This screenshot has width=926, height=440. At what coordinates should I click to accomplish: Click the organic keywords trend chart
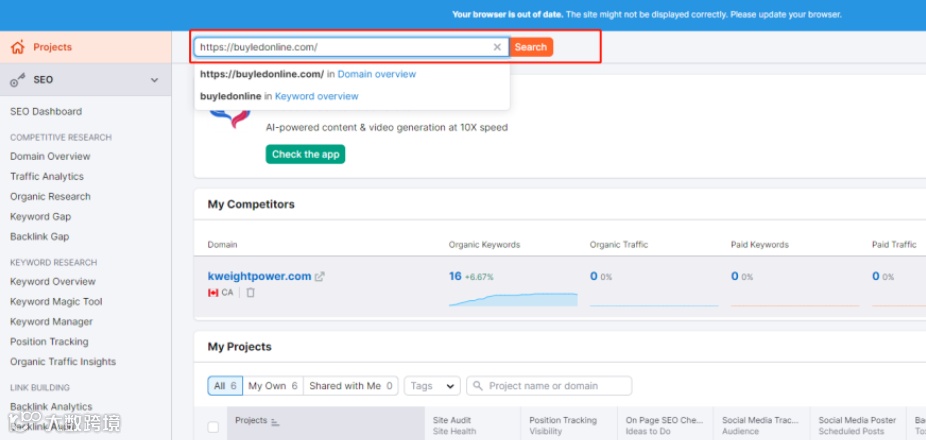tap(513, 299)
